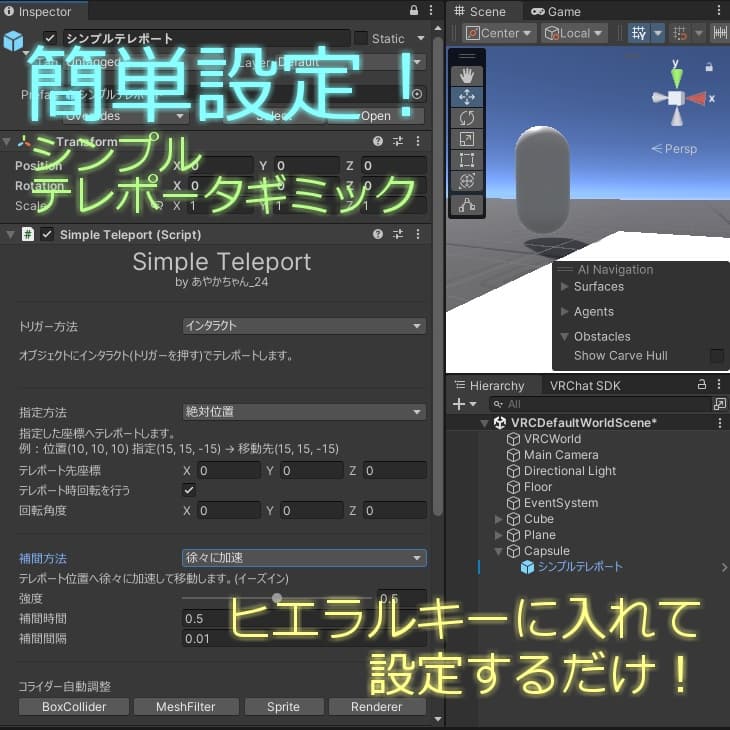Image resolution: width=730 pixels, height=730 pixels.
Task: Toggle the Static checkbox
Action: coord(361,38)
